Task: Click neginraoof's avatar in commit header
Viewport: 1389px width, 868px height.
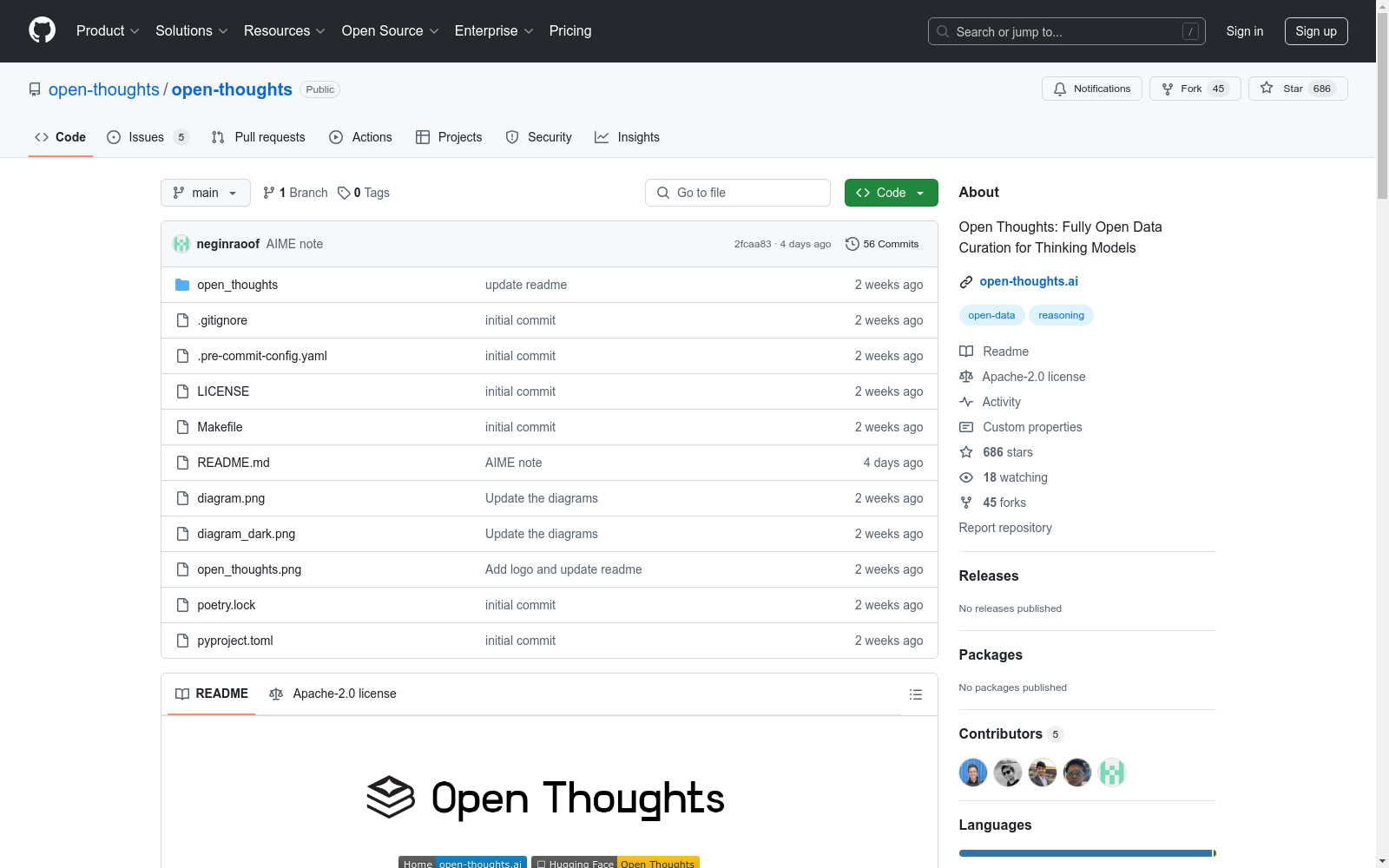Action: tap(181, 244)
